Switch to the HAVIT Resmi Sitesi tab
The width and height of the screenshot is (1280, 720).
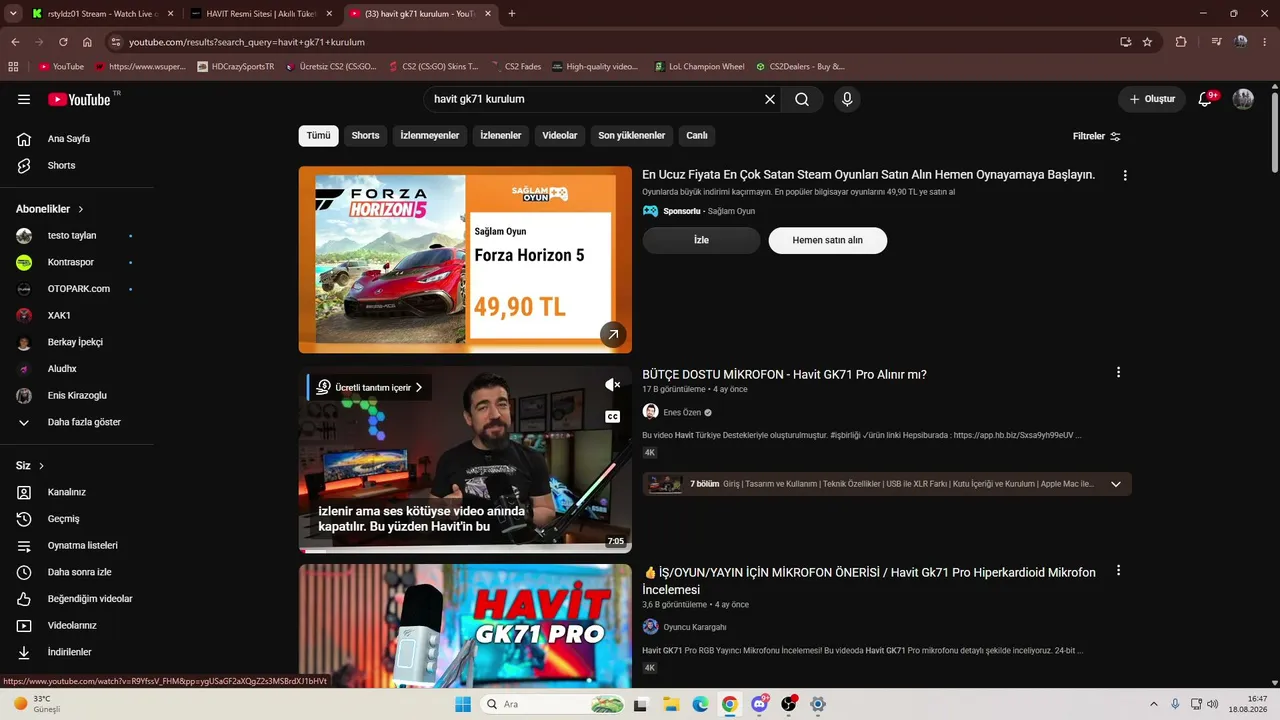coord(262,14)
